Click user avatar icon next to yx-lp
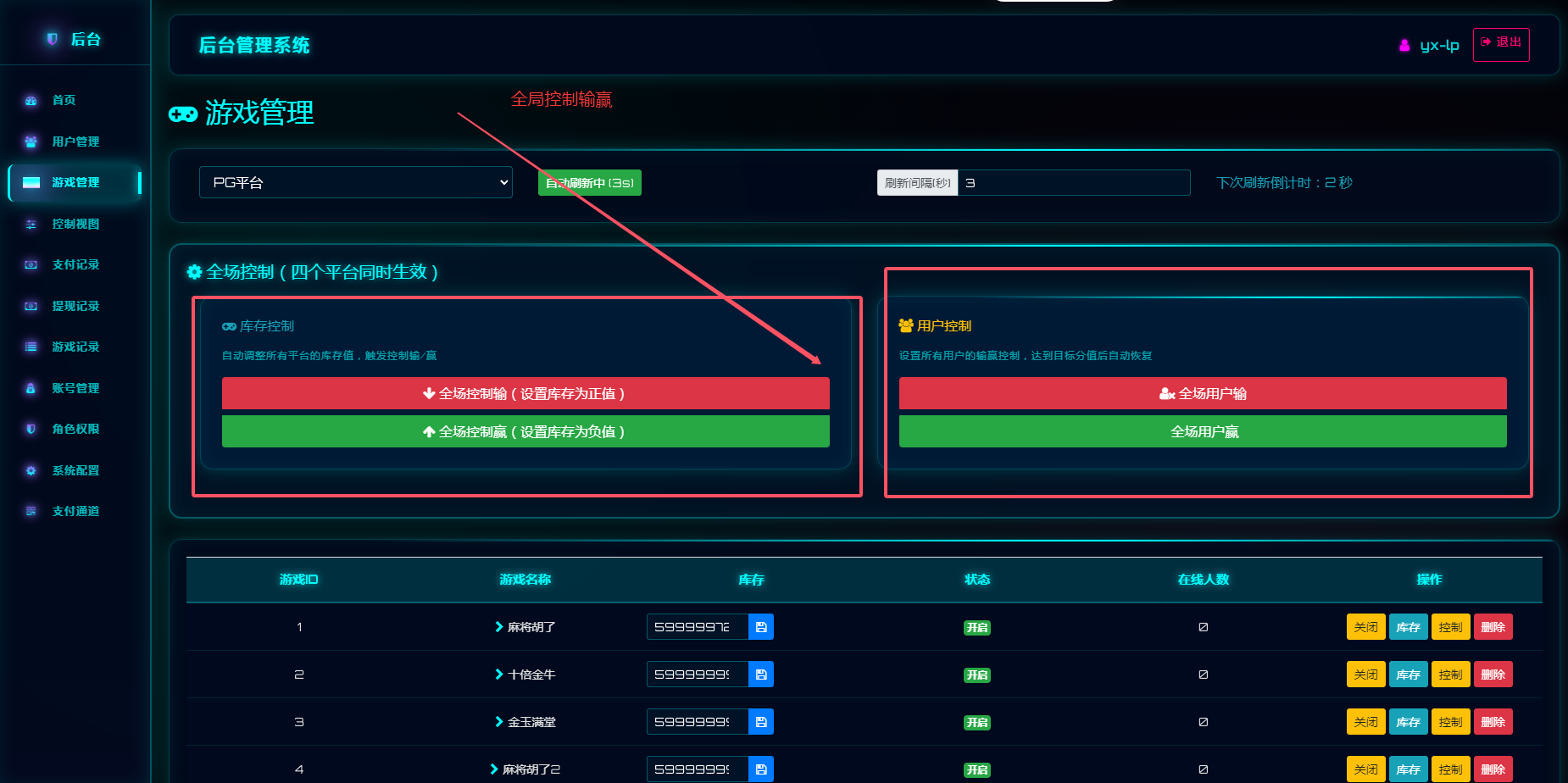This screenshot has height=783, width=1568. (x=1404, y=45)
